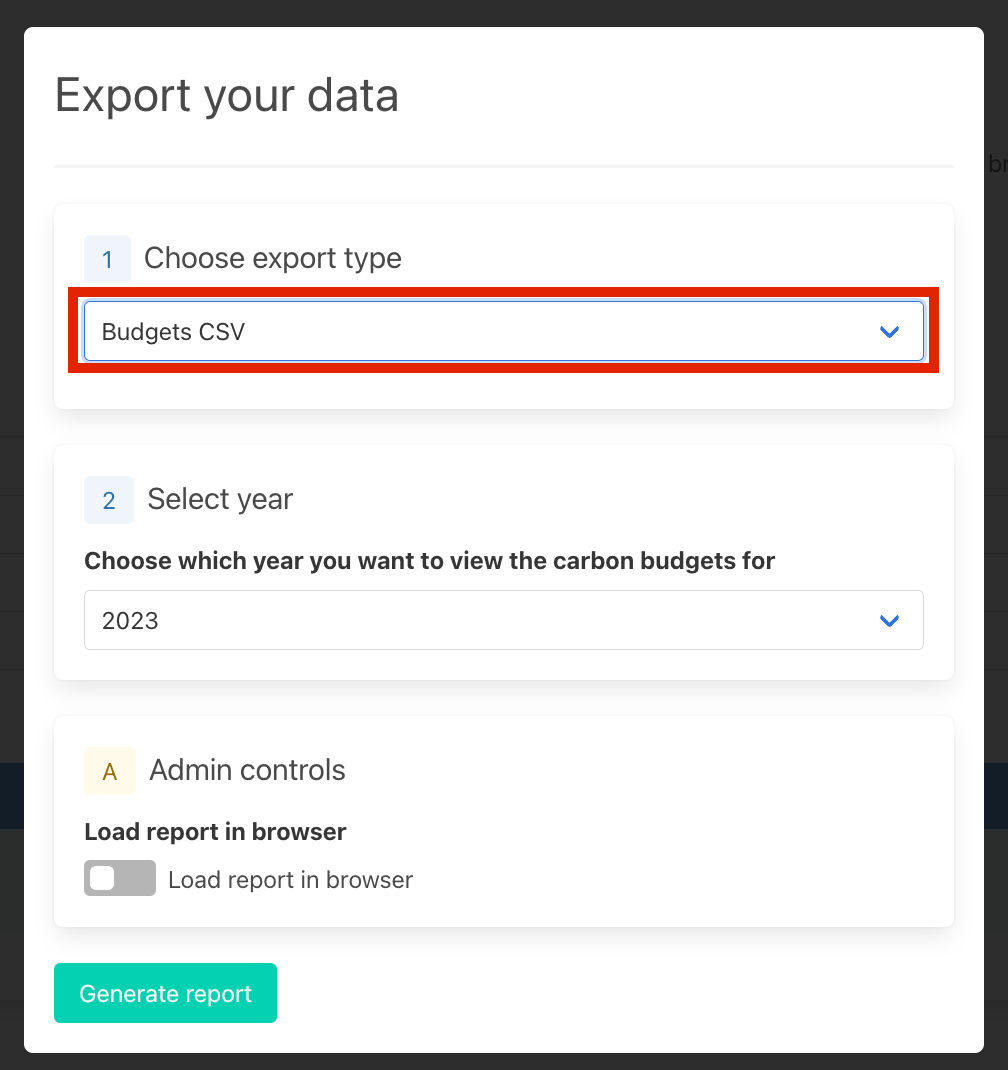Click the 'Admin controls' section heading
This screenshot has width=1008, height=1070.
(x=247, y=771)
